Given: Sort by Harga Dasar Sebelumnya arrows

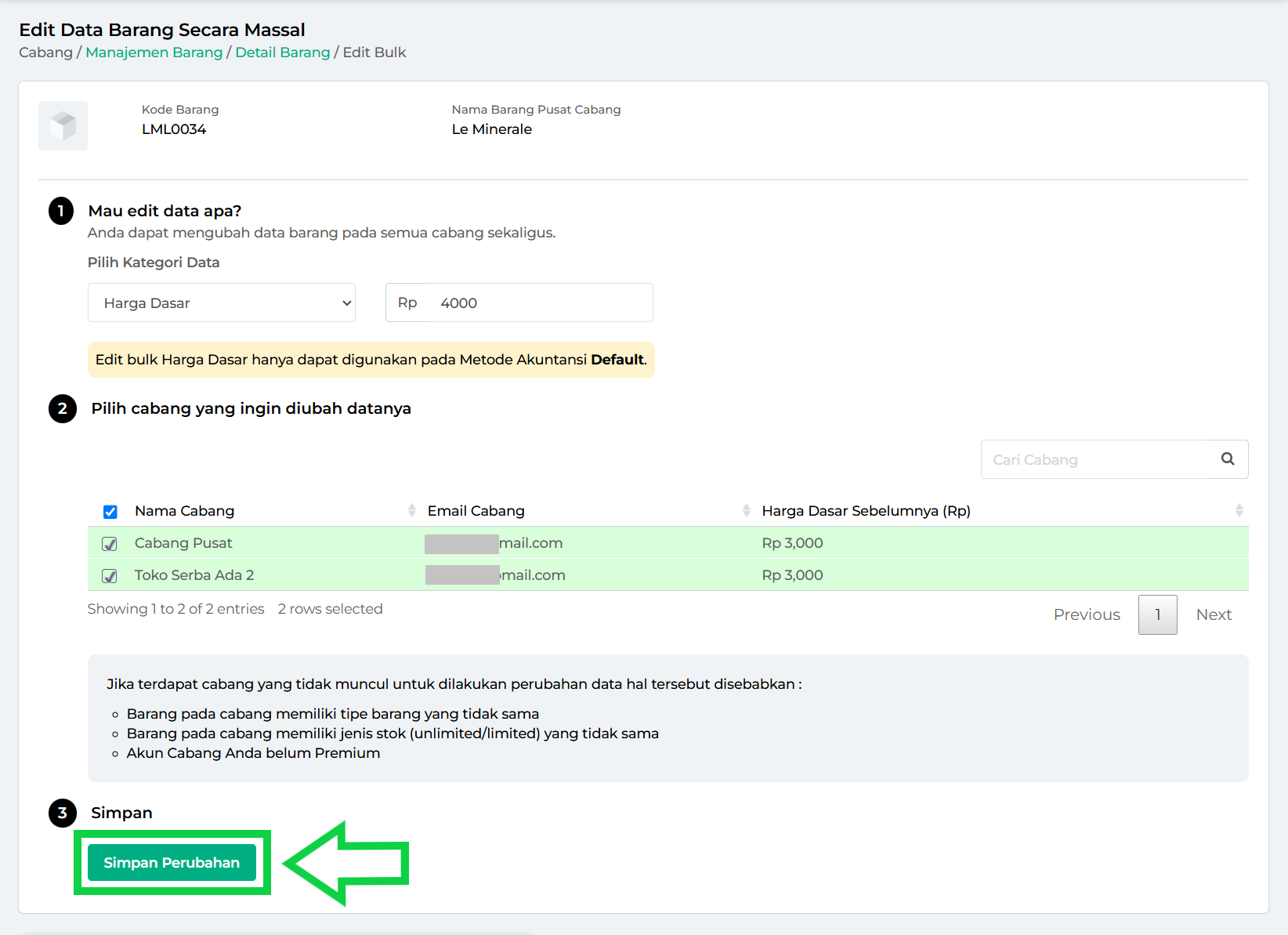Looking at the screenshot, I should (1238, 511).
